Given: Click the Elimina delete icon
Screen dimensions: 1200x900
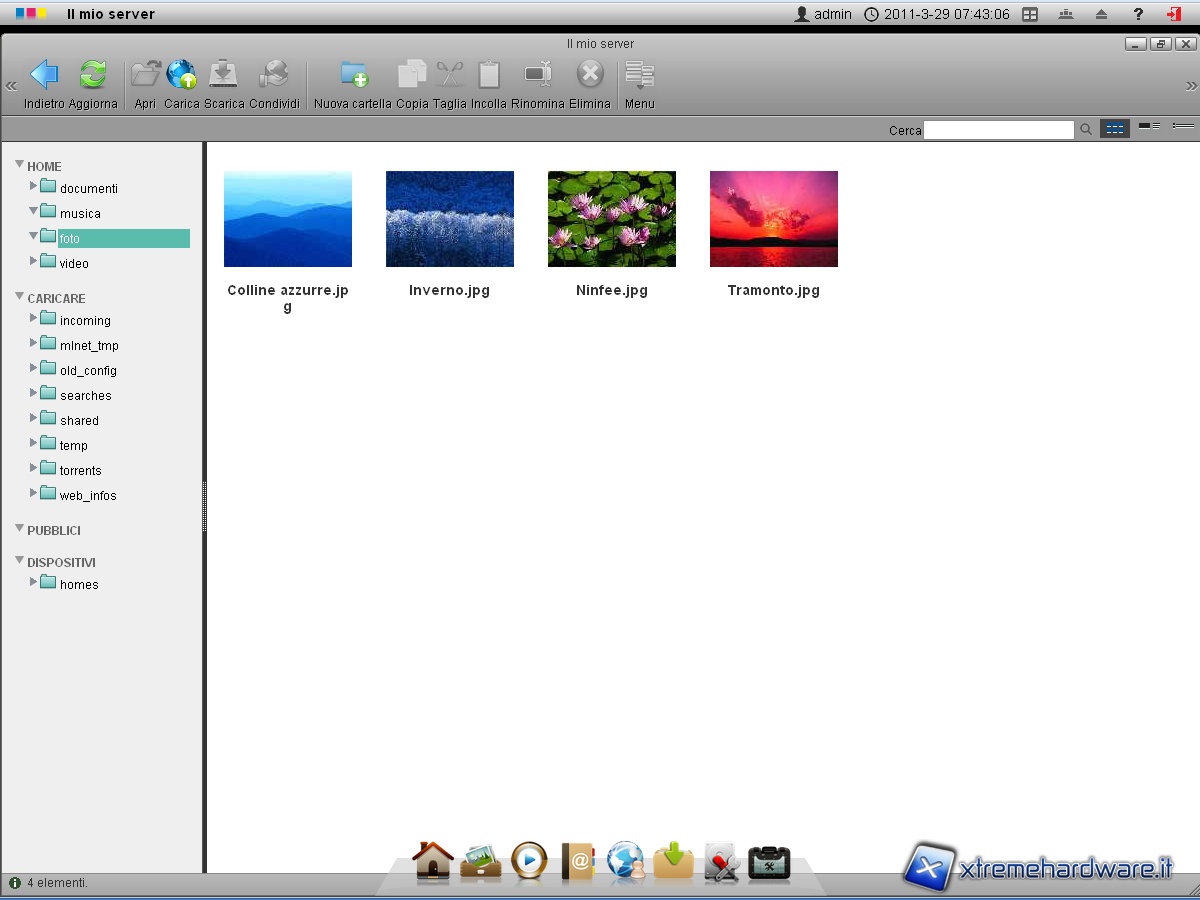Looking at the screenshot, I should tap(590, 75).
